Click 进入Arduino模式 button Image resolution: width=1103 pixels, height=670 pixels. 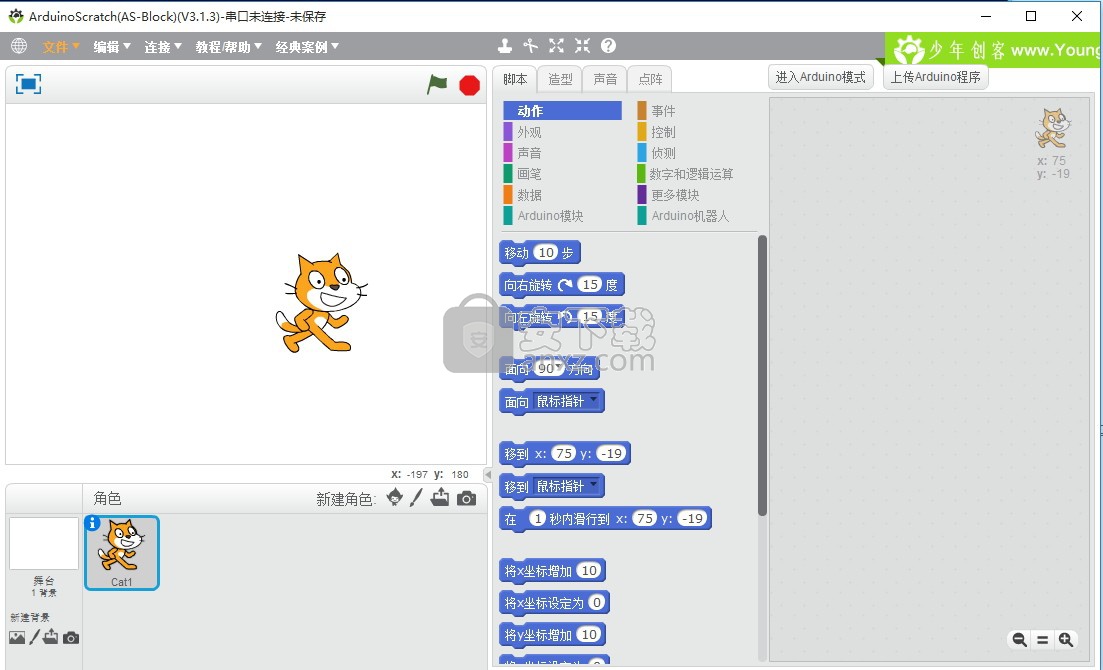click(820, 77)
